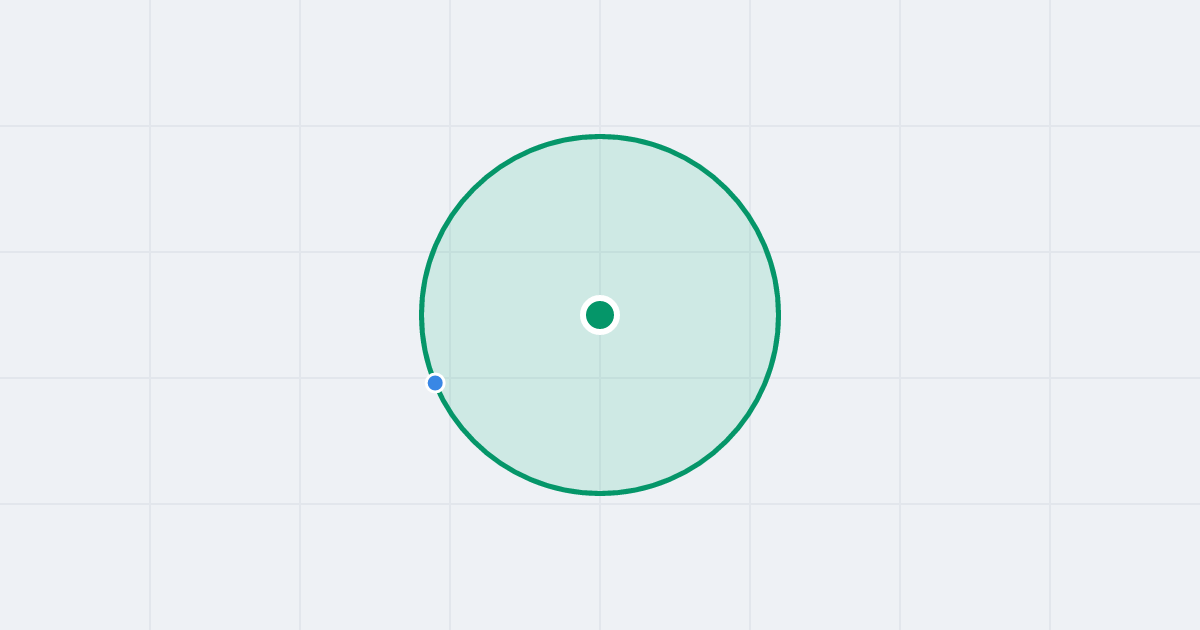Select the blue handle on the circle's edge
This screenshot has width=1200, height=630.
coord(435,383)
